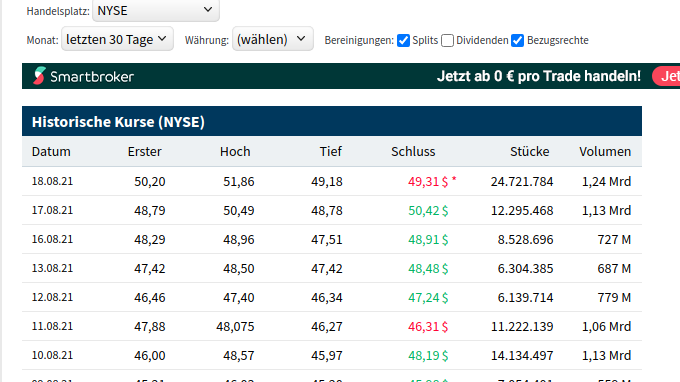Viewport: 680px width, 382px height.
Task: Enable the Dividenden checkbox
Action: click(447, 40)
